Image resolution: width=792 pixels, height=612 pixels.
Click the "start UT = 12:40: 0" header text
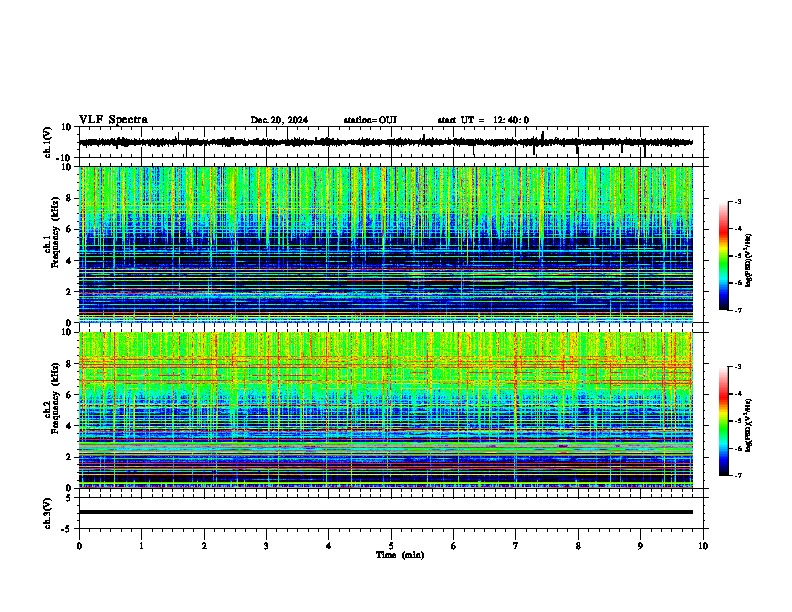pyautogui.click(x=483, y=120)
